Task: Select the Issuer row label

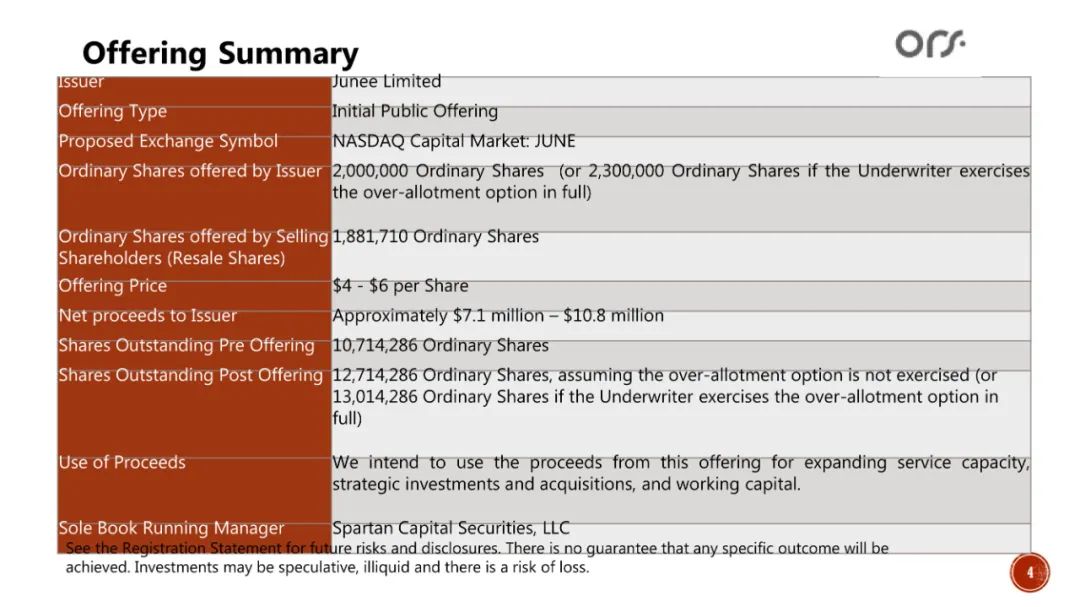Action: click(82, 83)
